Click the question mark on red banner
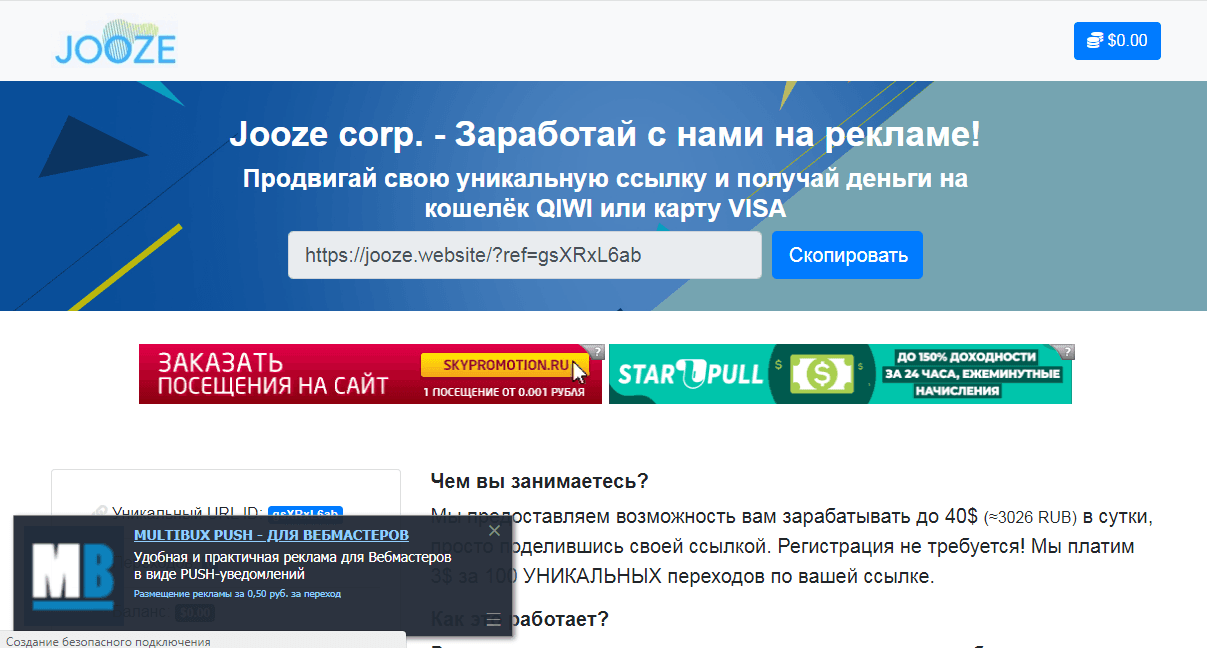Screen dimensions: 1207x648 coord(597,351)
